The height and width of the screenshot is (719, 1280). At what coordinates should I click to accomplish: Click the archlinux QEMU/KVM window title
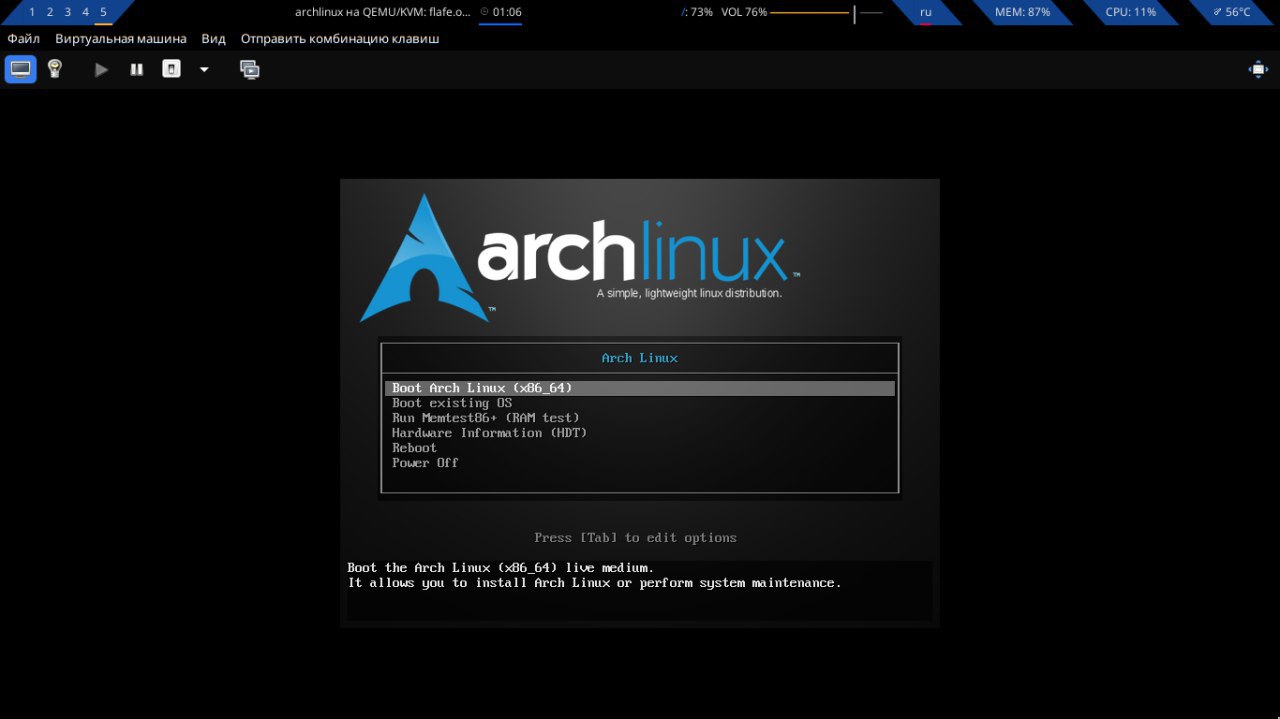coord(382,12)
